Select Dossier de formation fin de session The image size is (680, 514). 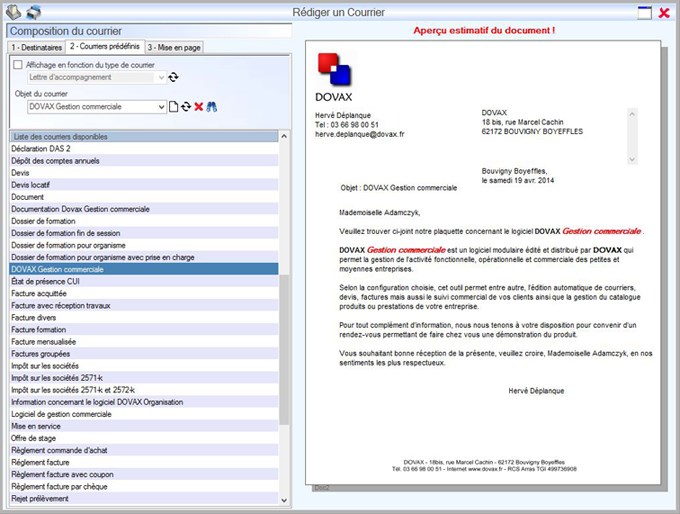point(144,233)
